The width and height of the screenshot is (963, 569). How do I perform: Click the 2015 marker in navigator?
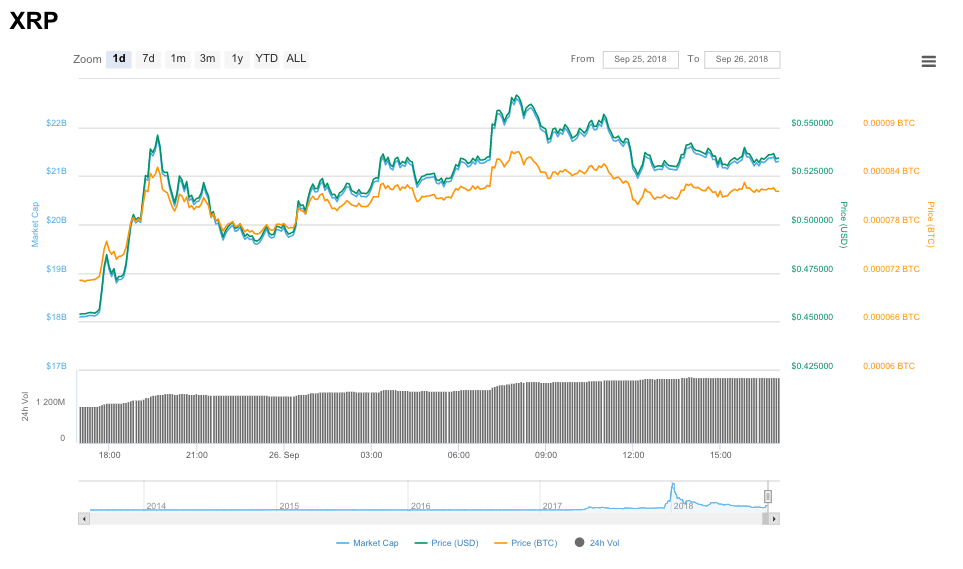tap(289, 506)
